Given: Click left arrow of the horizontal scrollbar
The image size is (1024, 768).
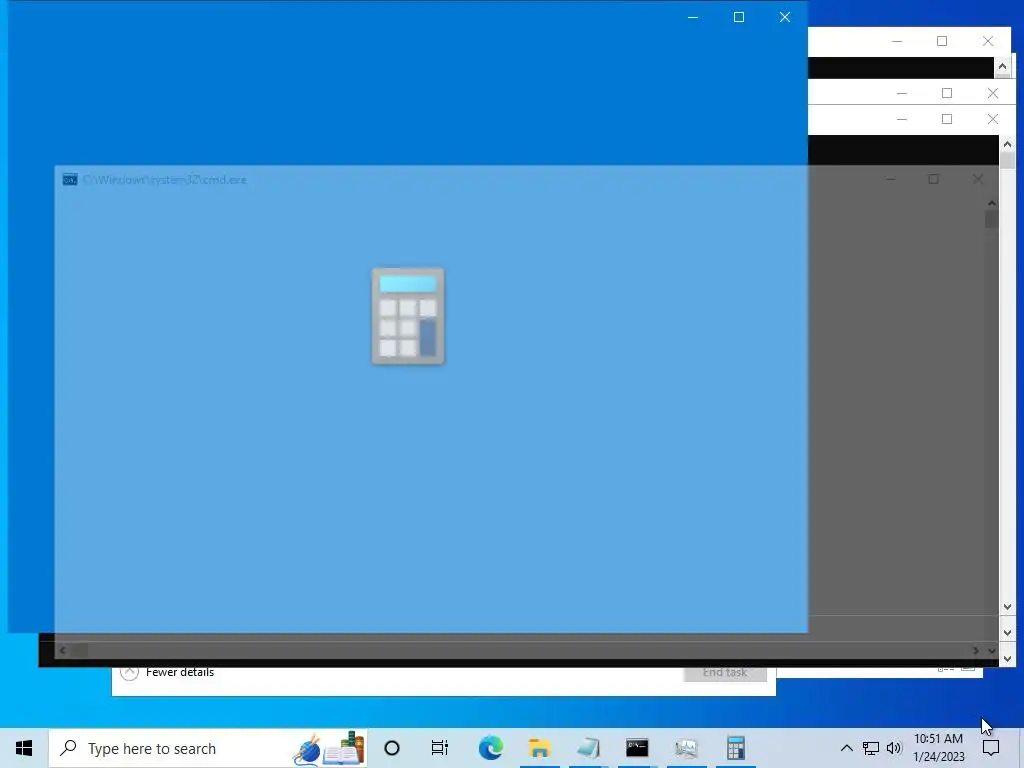Looking at the screenshot, I should (x=63, y=650).
